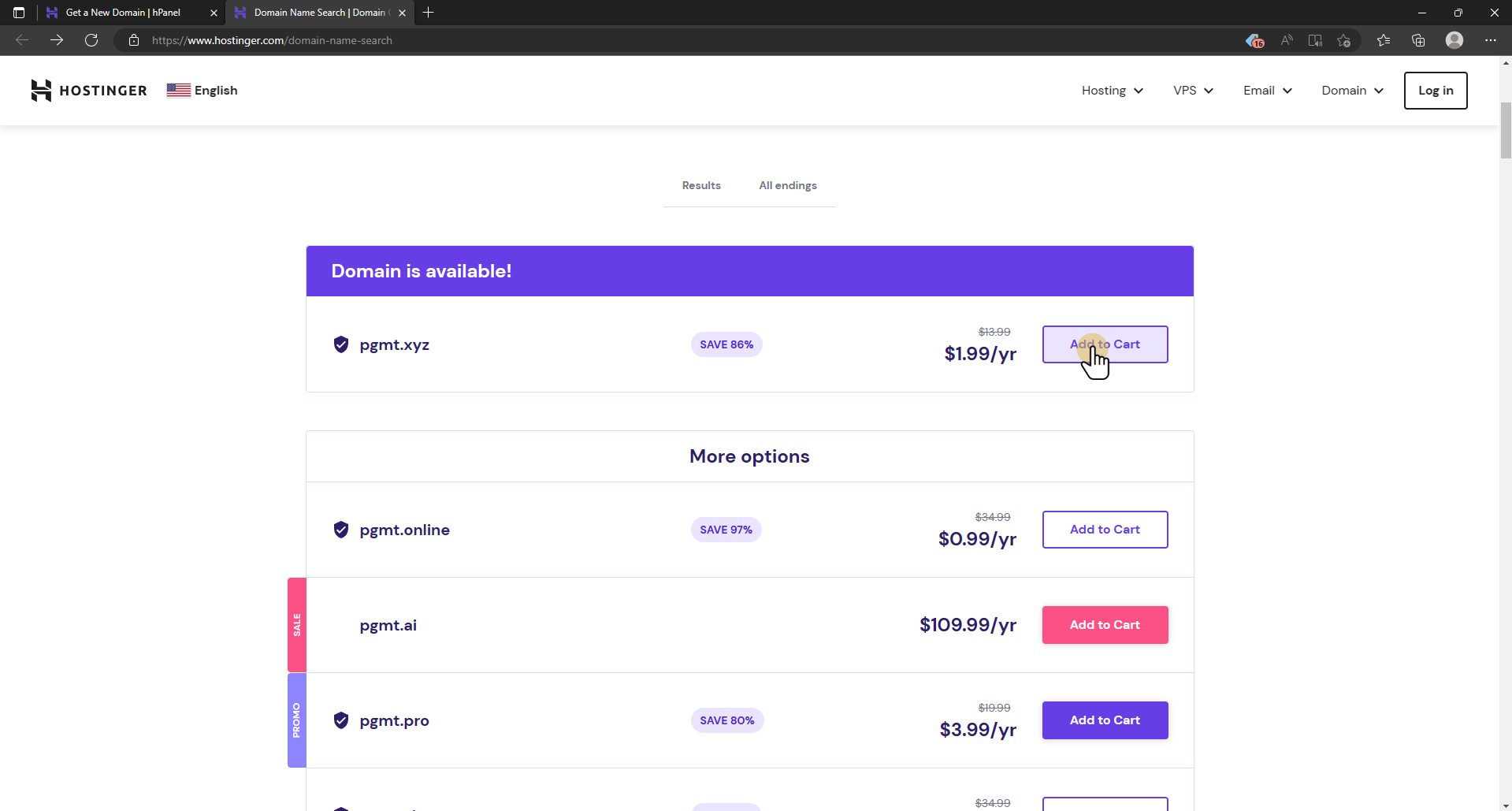Open a new tab with the plus button
Image resolution: width=1512 pixels, height=811 pixels.
pos(429,13)
